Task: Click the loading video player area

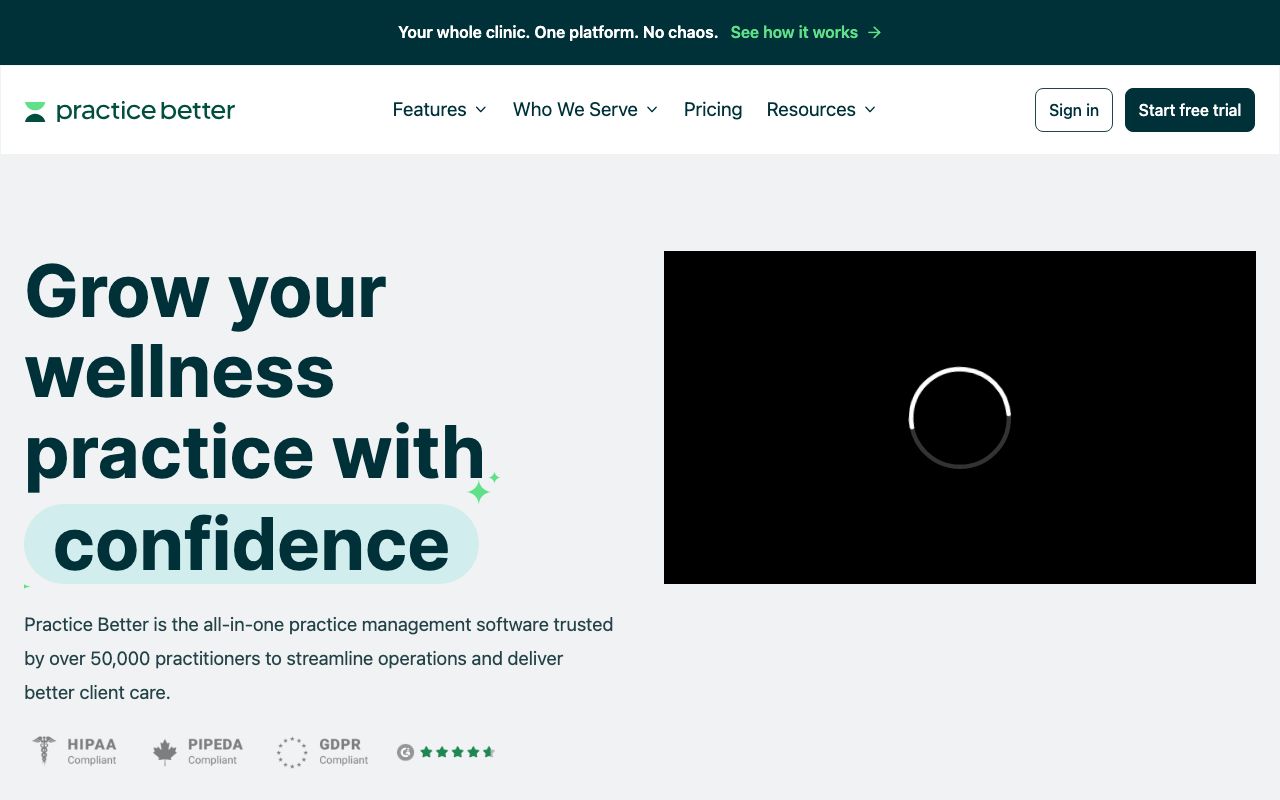Action: [959, 417]
